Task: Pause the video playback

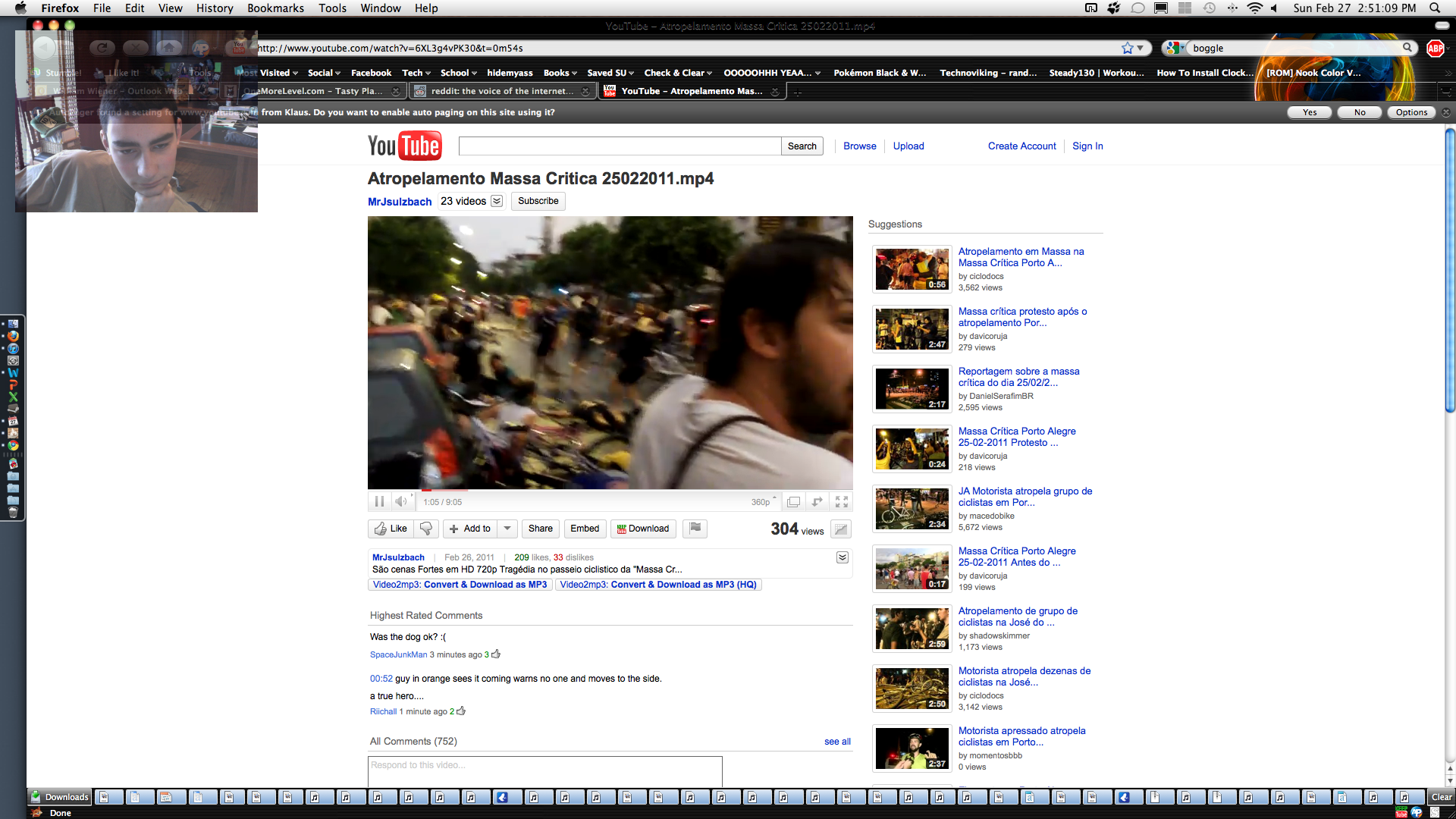Action: (x=379, y=501)
